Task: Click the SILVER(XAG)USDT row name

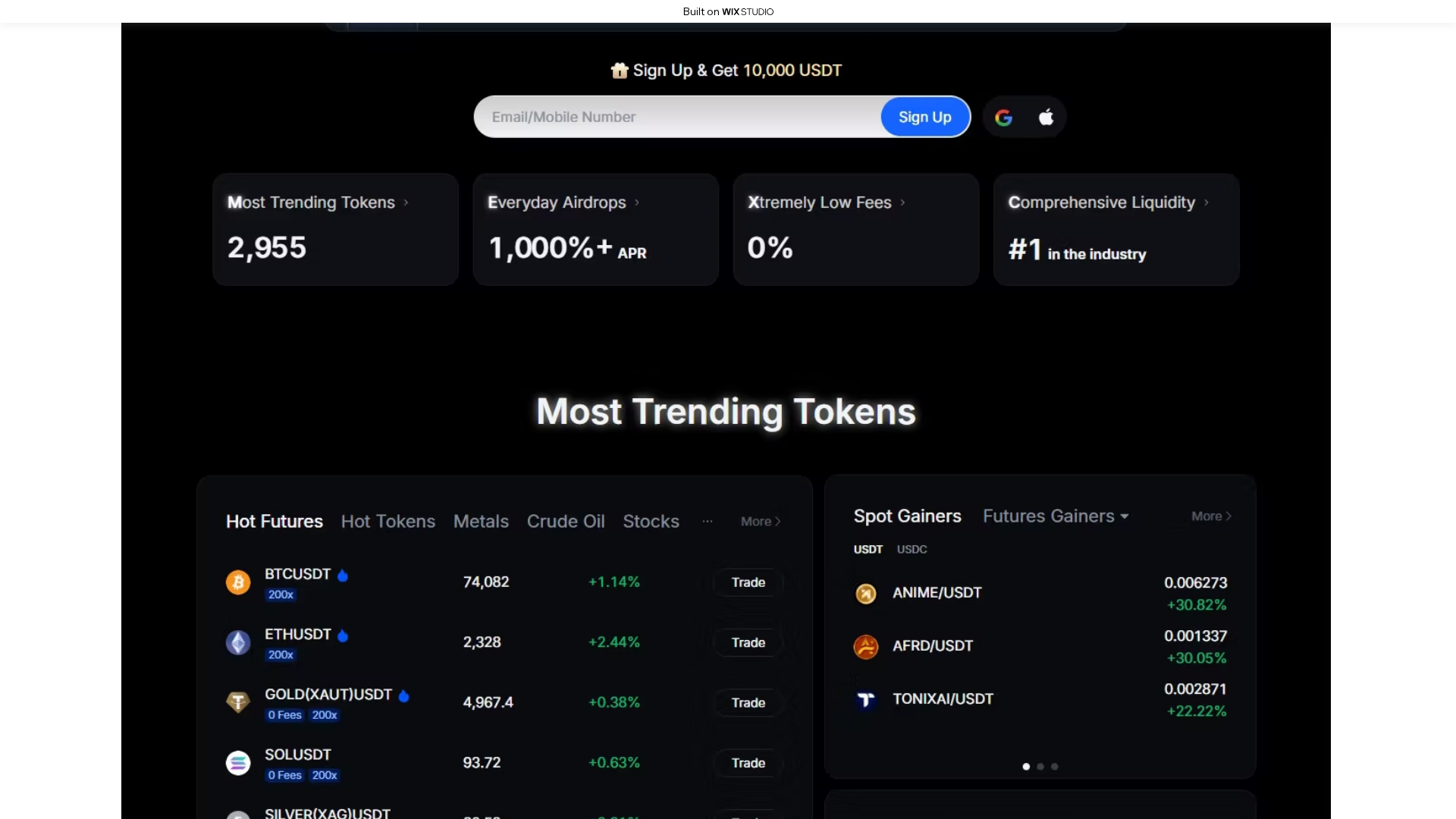Action: tap(328, 812)
